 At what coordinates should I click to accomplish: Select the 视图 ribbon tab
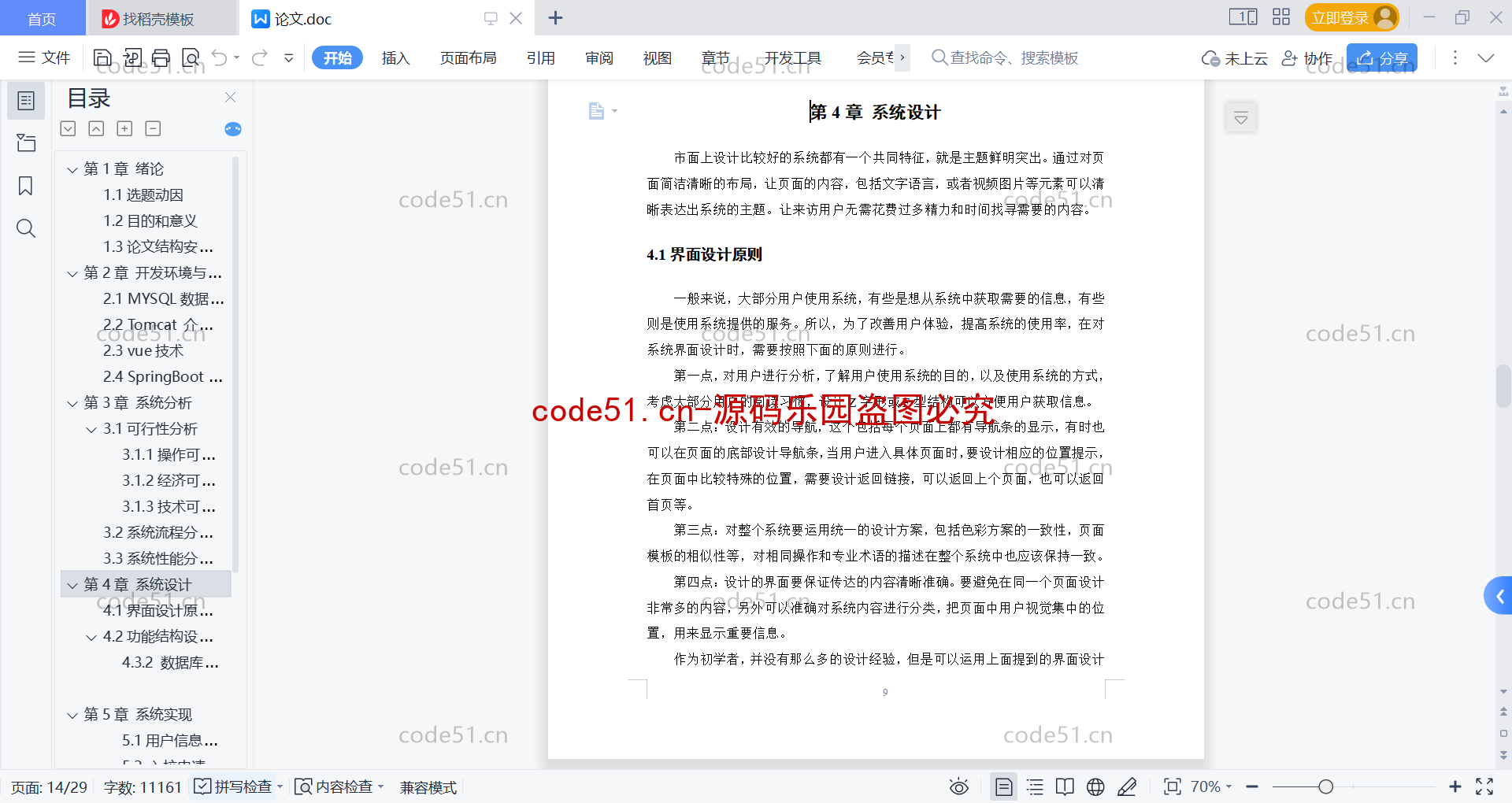[658, 57]
